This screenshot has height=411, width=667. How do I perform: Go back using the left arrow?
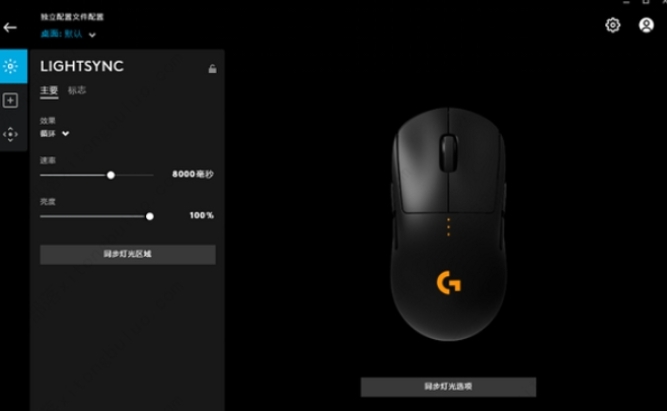pos(10,28)
